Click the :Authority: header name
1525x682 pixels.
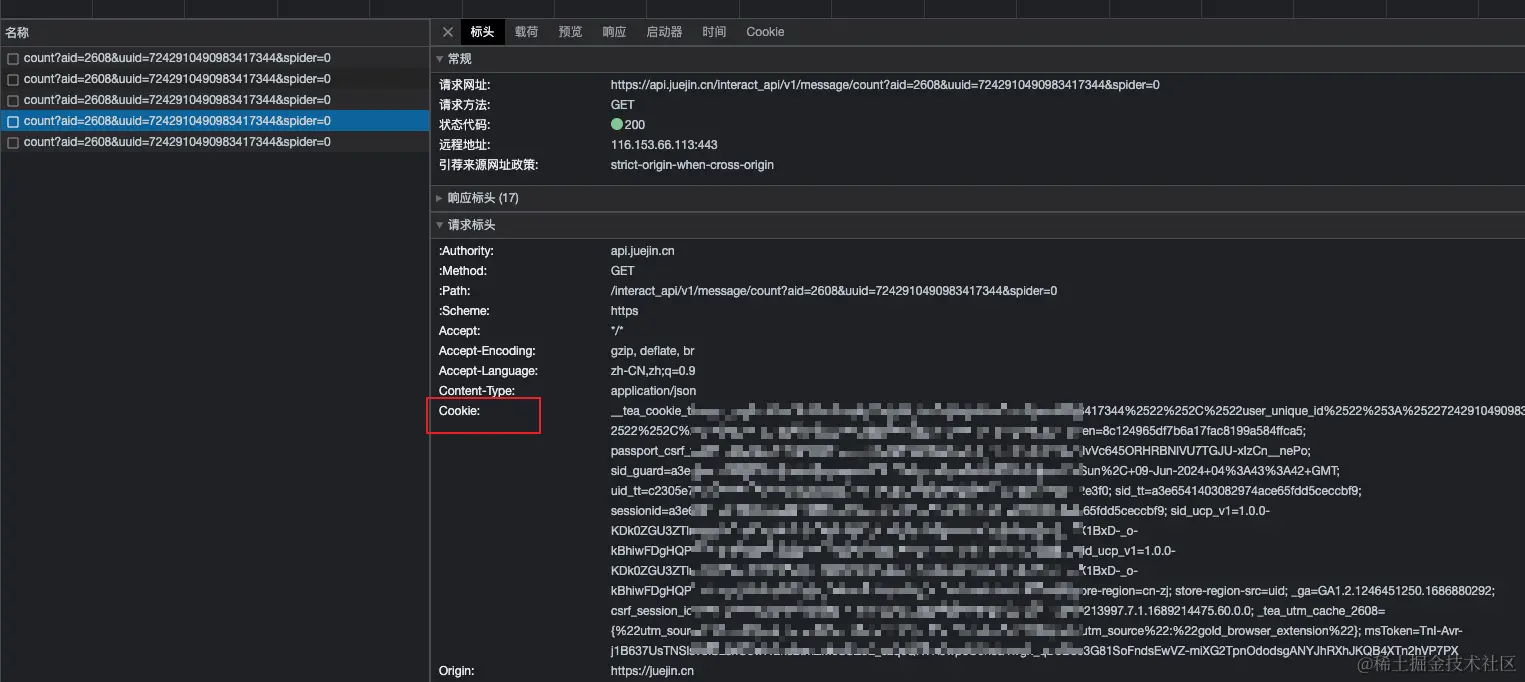point(466,251)
